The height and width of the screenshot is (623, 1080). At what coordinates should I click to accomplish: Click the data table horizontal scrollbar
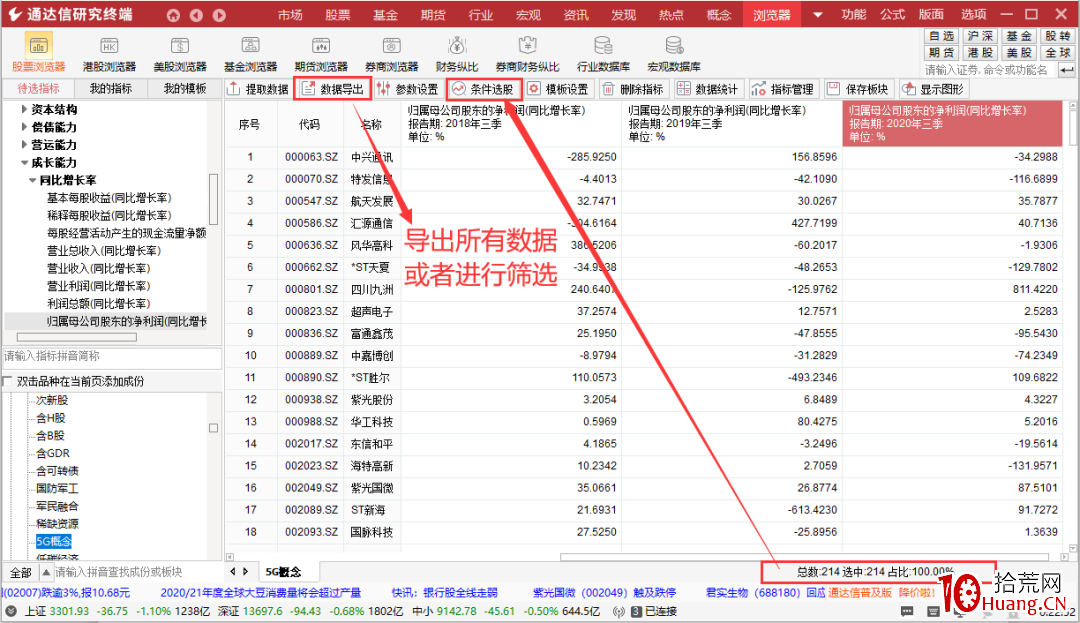coord(804,557)
